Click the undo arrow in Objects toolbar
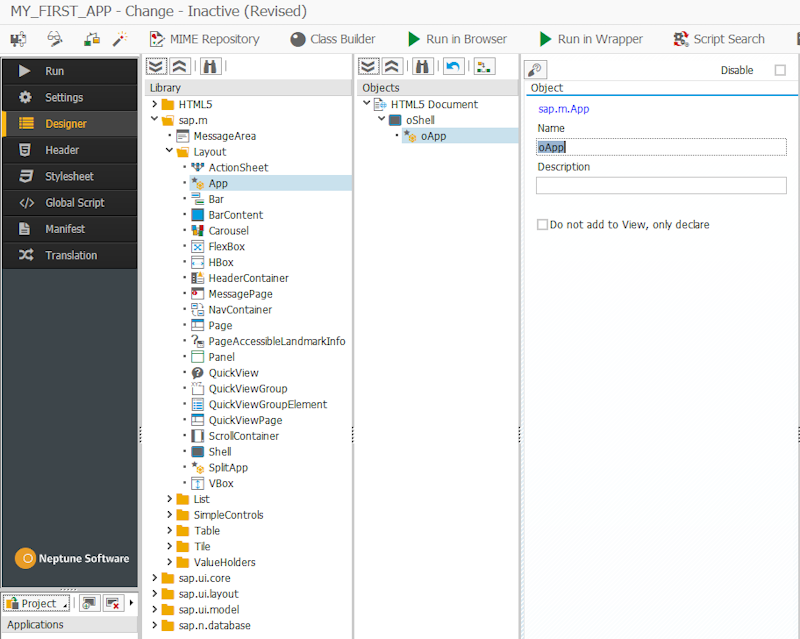The width and height of the screenshot is (800, 639). (454, 66)
